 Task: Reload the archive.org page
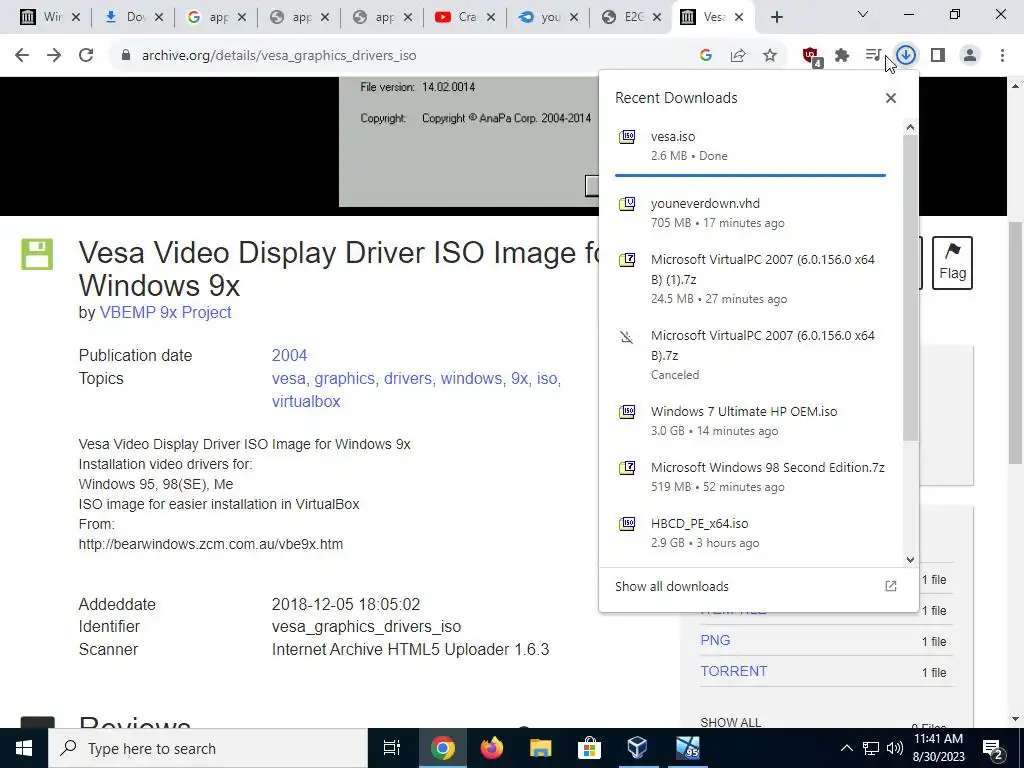point(86,56)
